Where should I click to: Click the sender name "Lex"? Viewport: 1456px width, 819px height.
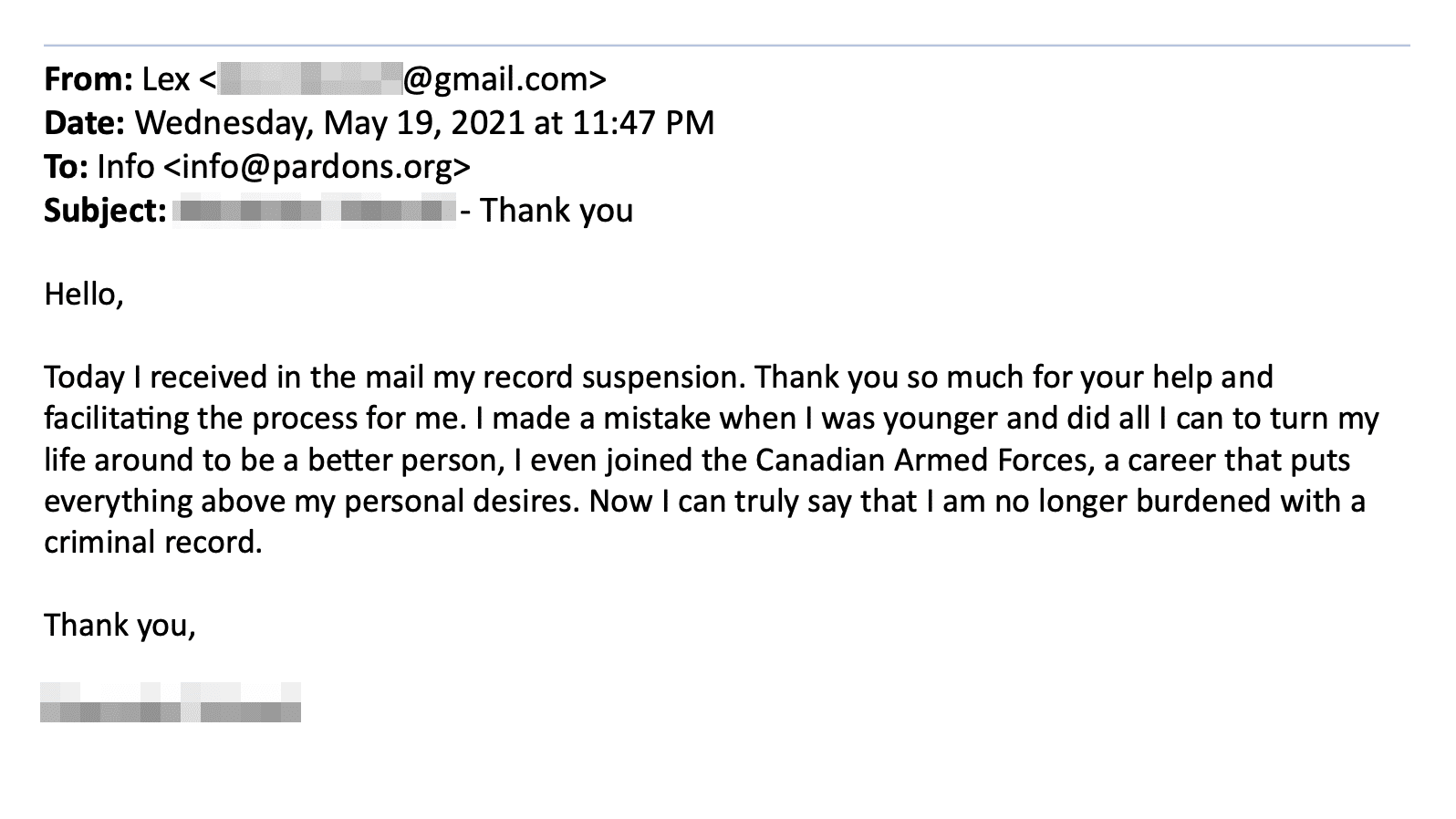pyautogui.click(x=166, y=80)
